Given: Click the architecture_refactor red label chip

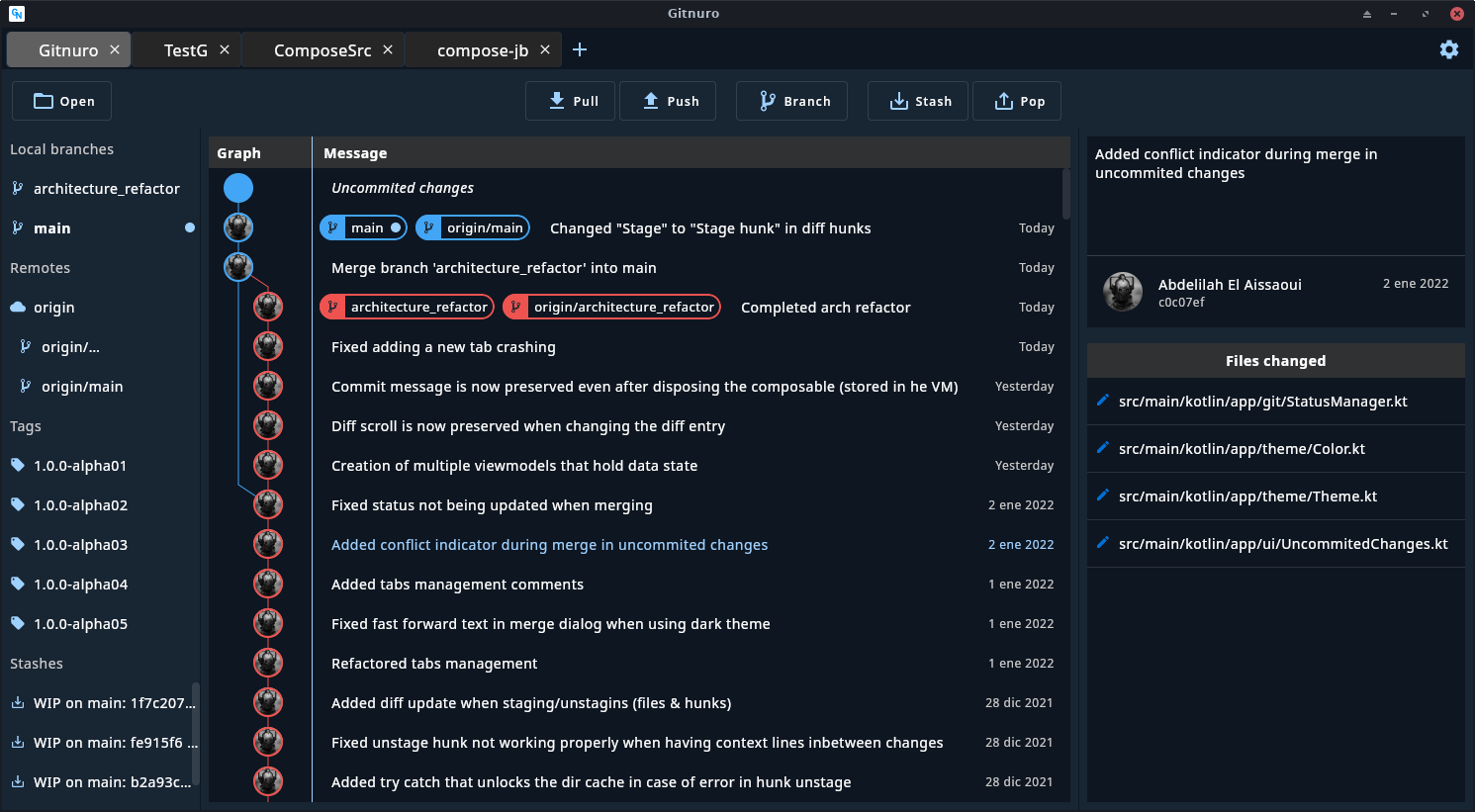Looking at the screenshot, I should 408,308.
